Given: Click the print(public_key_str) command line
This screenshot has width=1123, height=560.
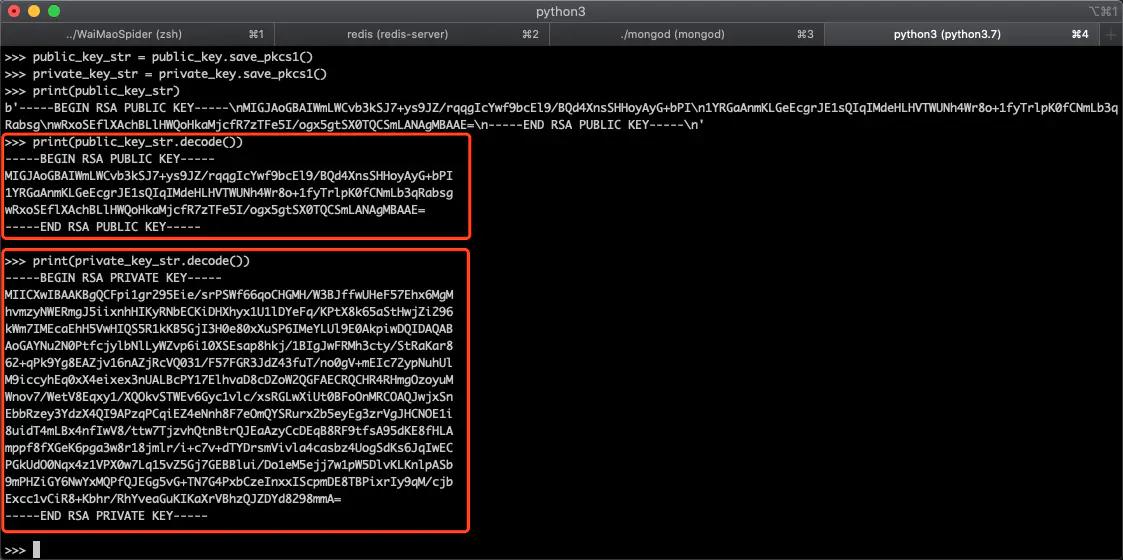Looking at the screenshot, I should tap(92, 91).
